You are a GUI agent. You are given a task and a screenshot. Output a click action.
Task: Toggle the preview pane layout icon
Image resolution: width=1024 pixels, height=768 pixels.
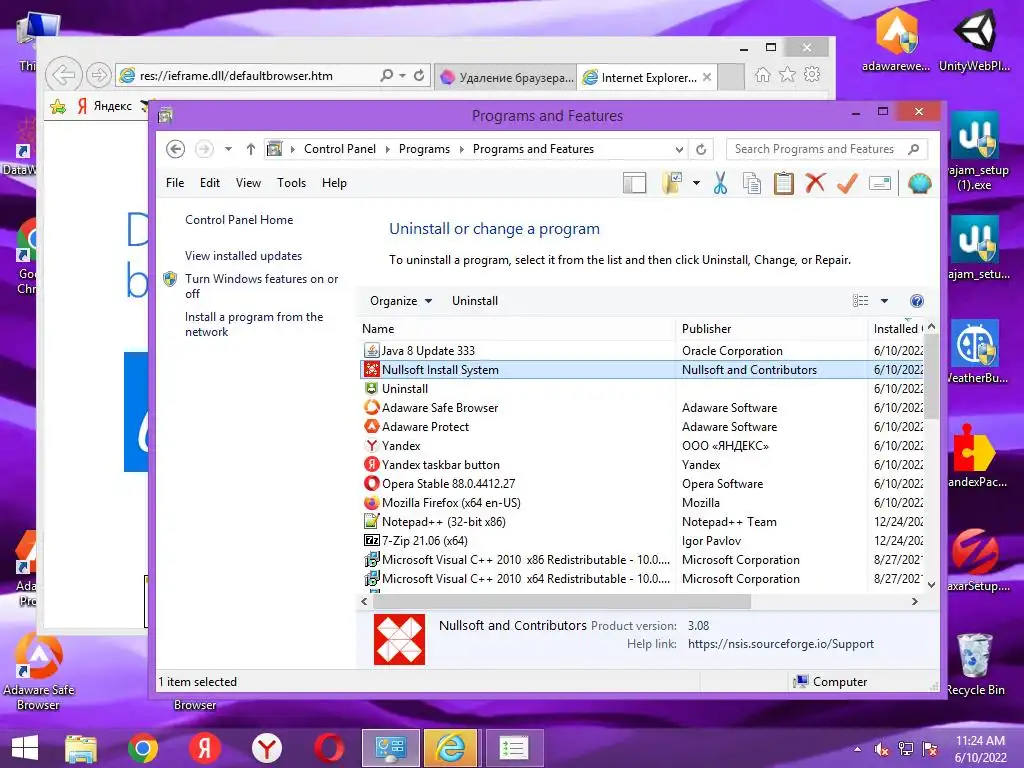click(634, 184)
